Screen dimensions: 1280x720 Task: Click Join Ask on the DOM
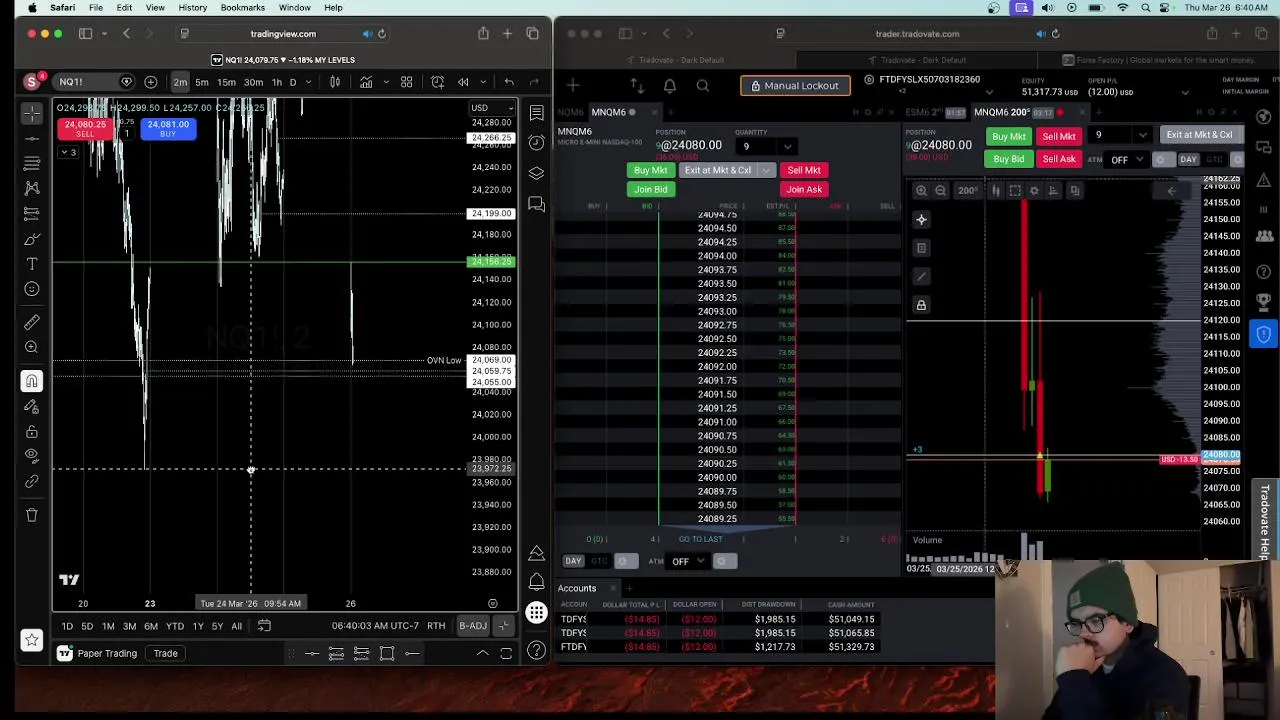pos(804,189)
